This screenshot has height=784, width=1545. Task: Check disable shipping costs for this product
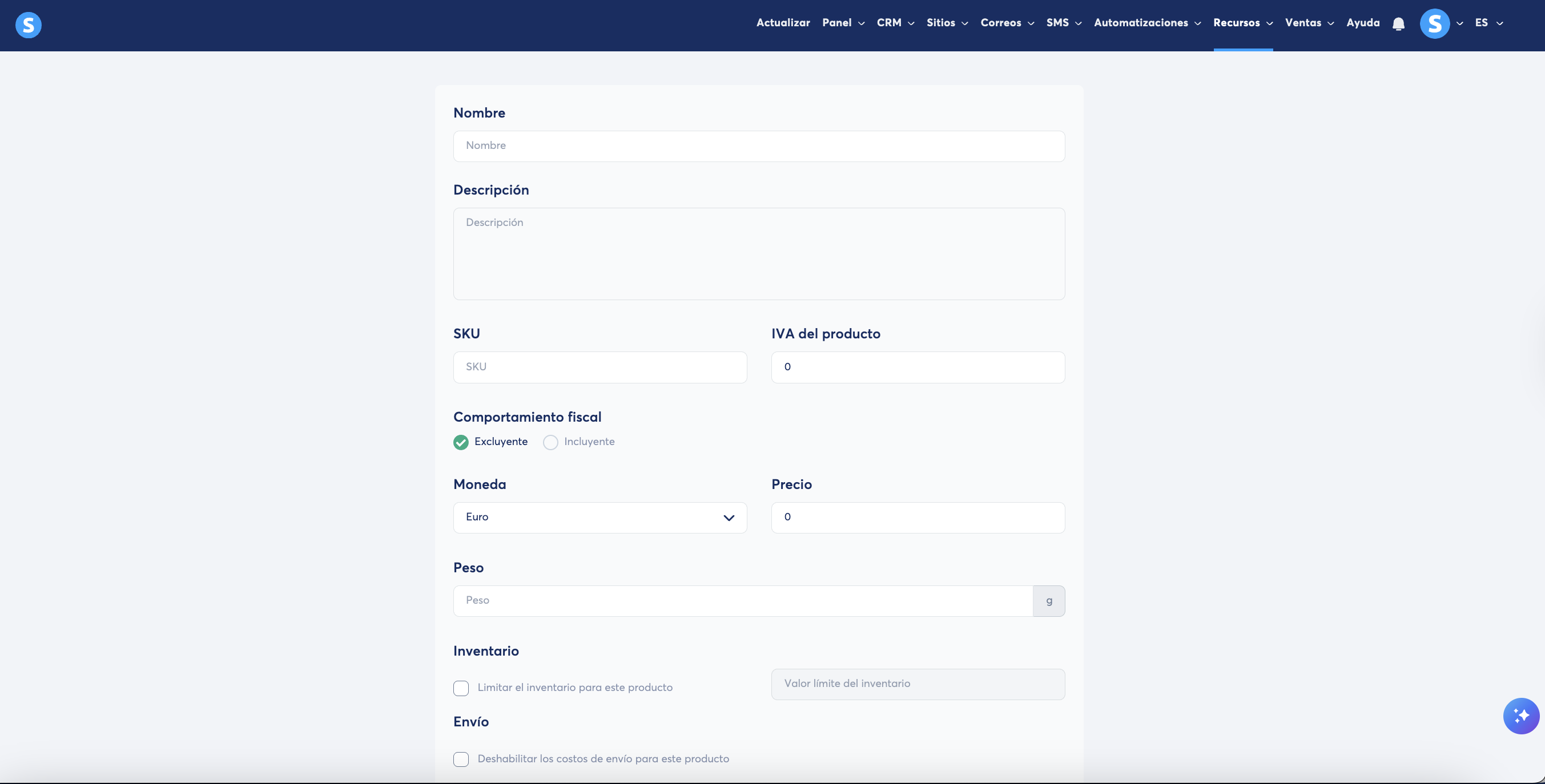click(461, 759)
